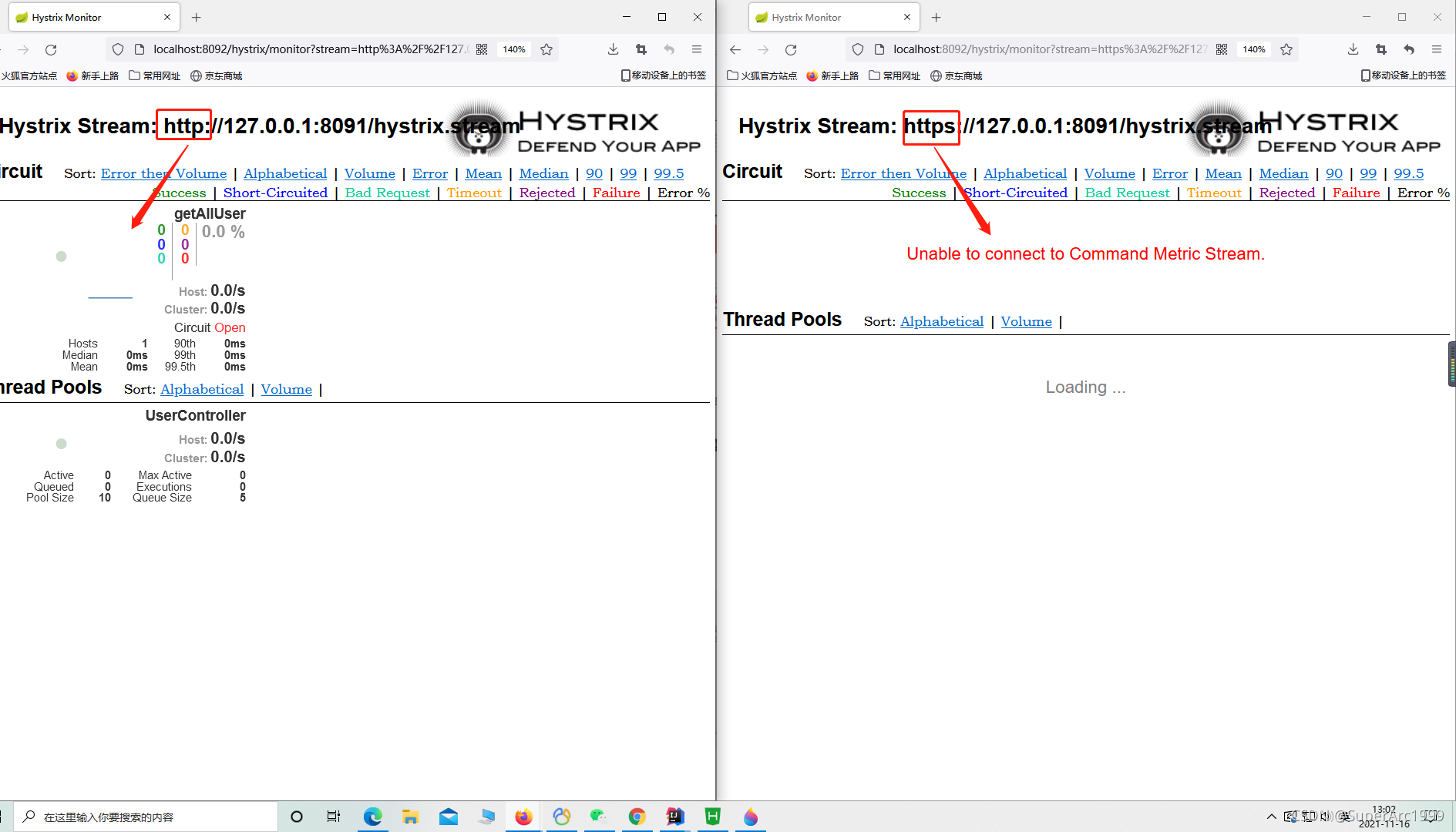Select Hystrix Monitor tab in left window
Image resolution: width=1456 pixels, height=832 pixels.
[x=94, y=17]
